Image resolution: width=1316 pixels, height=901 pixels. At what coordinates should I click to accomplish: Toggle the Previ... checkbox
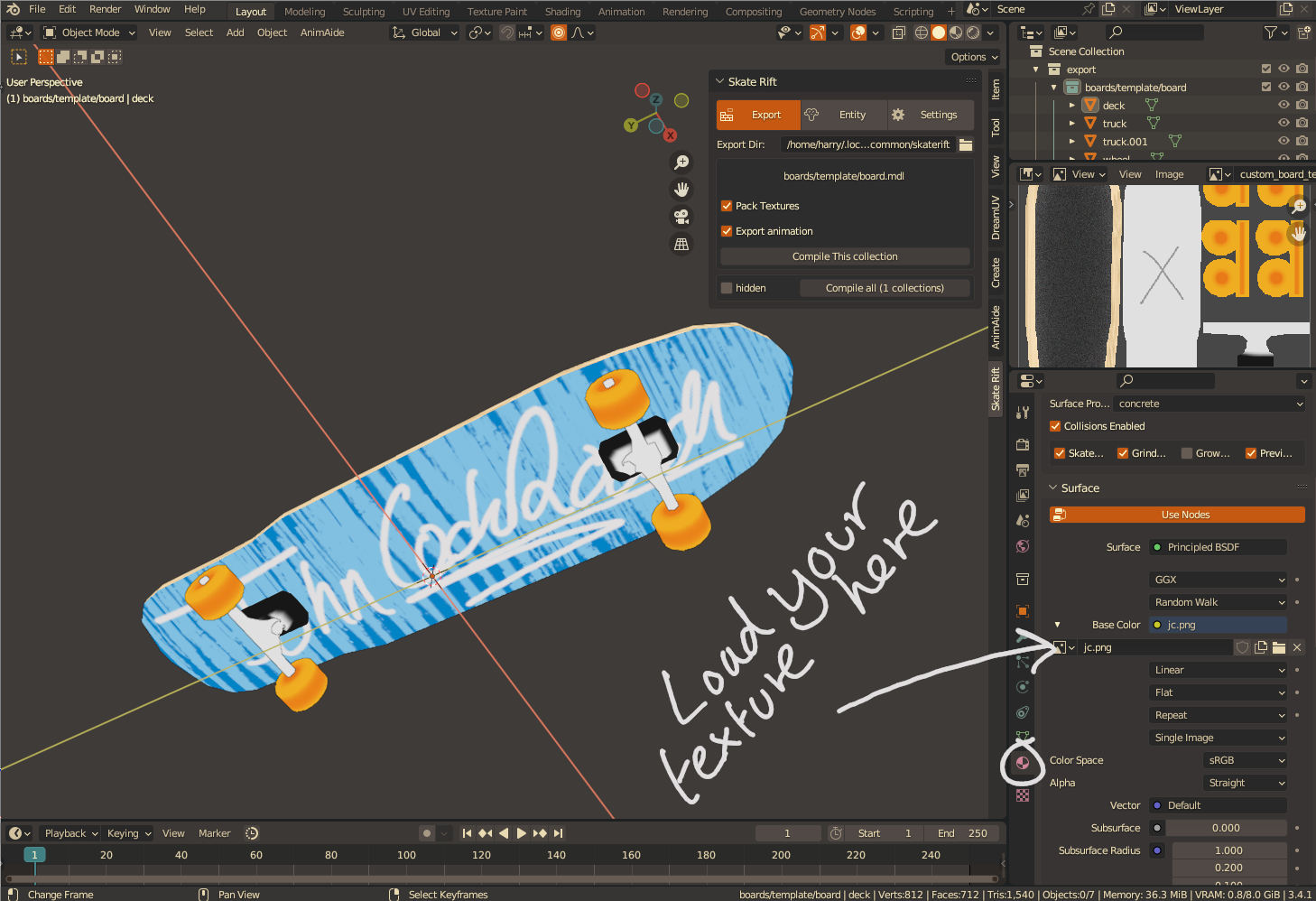(x=1251, y=453)
